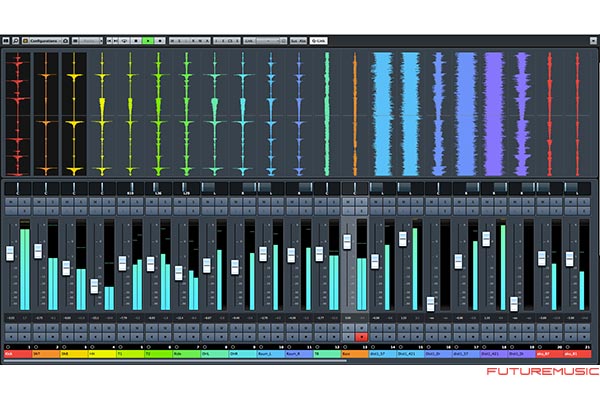600x400 pixels.
Task: Enable monitor on the Kick channel
Action: pos(11,337)
